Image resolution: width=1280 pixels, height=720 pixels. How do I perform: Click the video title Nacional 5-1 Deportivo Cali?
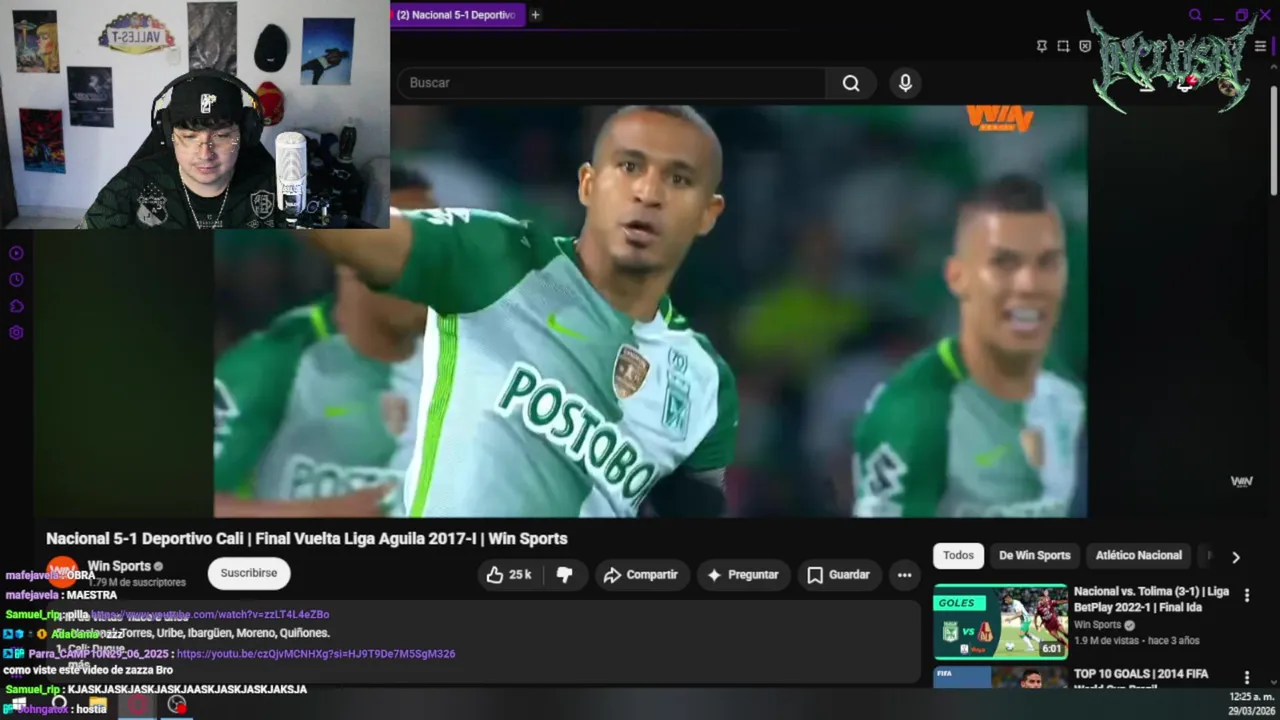click(x=306, y=538)
